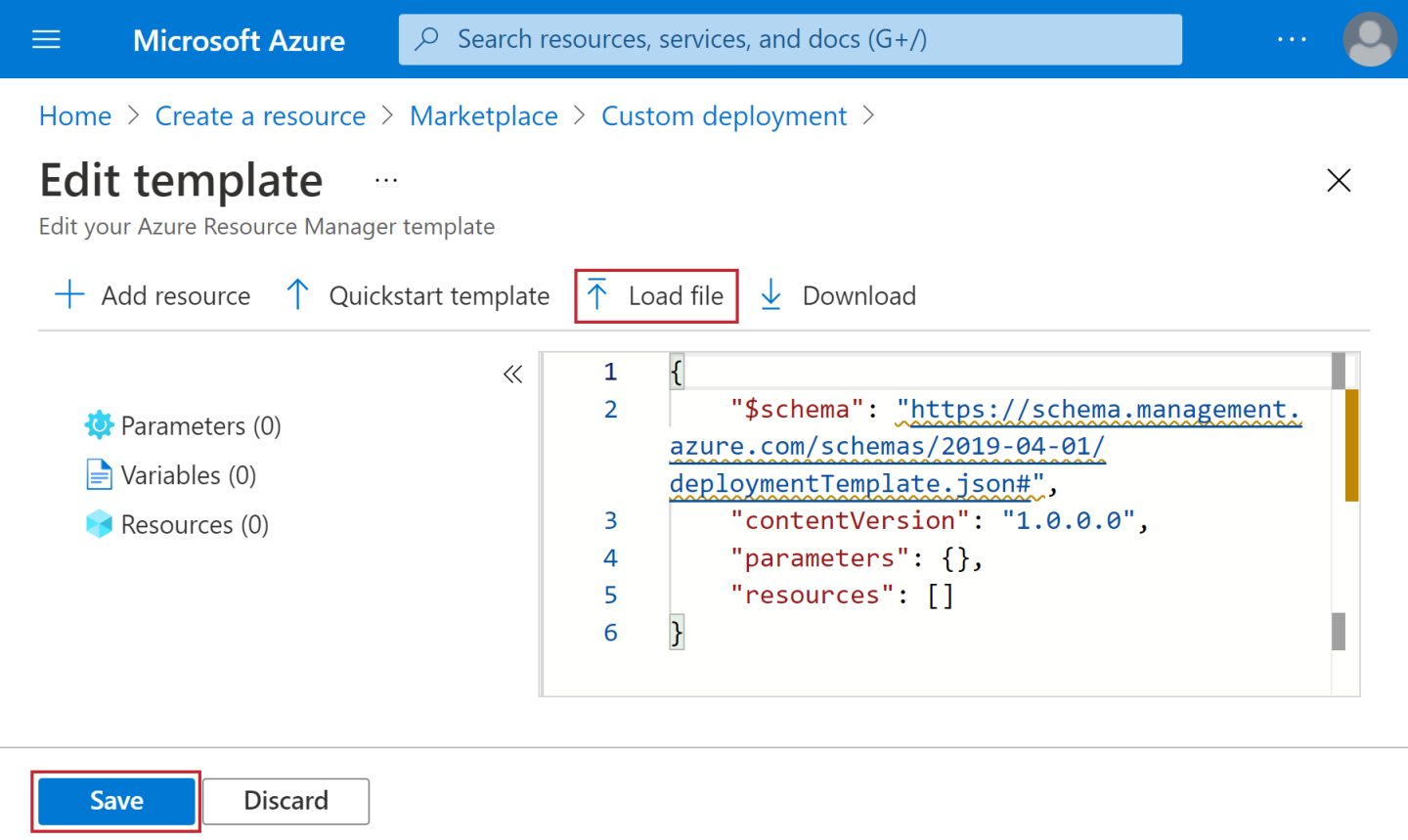Select the Resources cube icon
The image size is (1408, 840).
click(99, 524)
